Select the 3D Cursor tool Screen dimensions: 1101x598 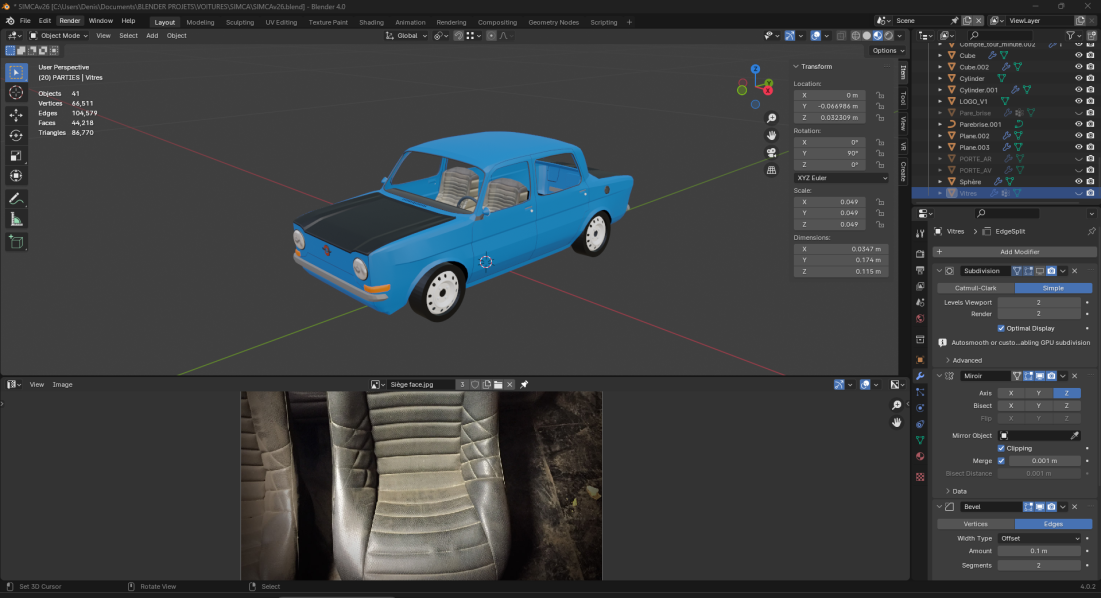tap(16, 92)
